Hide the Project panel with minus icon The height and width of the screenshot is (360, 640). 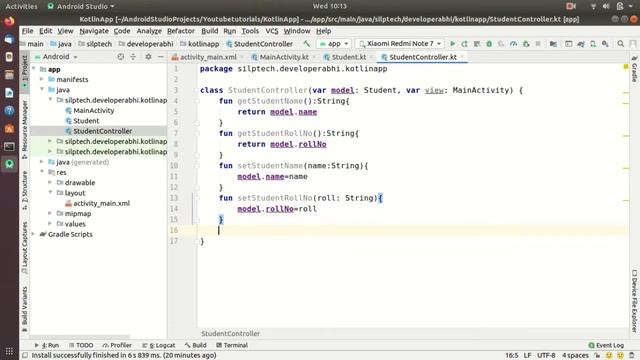161,57
